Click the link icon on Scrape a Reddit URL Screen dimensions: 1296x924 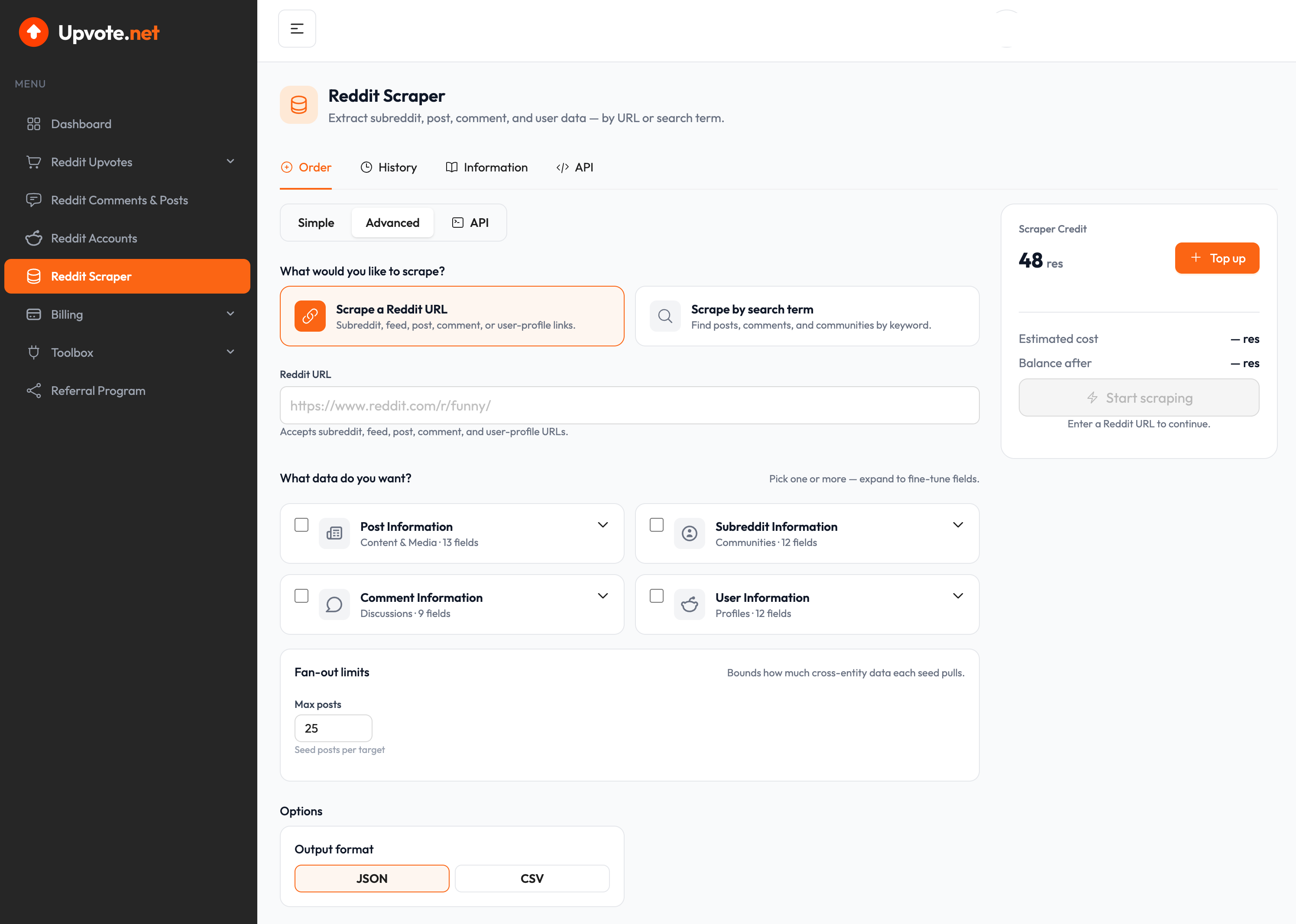[x=310, y=316]
